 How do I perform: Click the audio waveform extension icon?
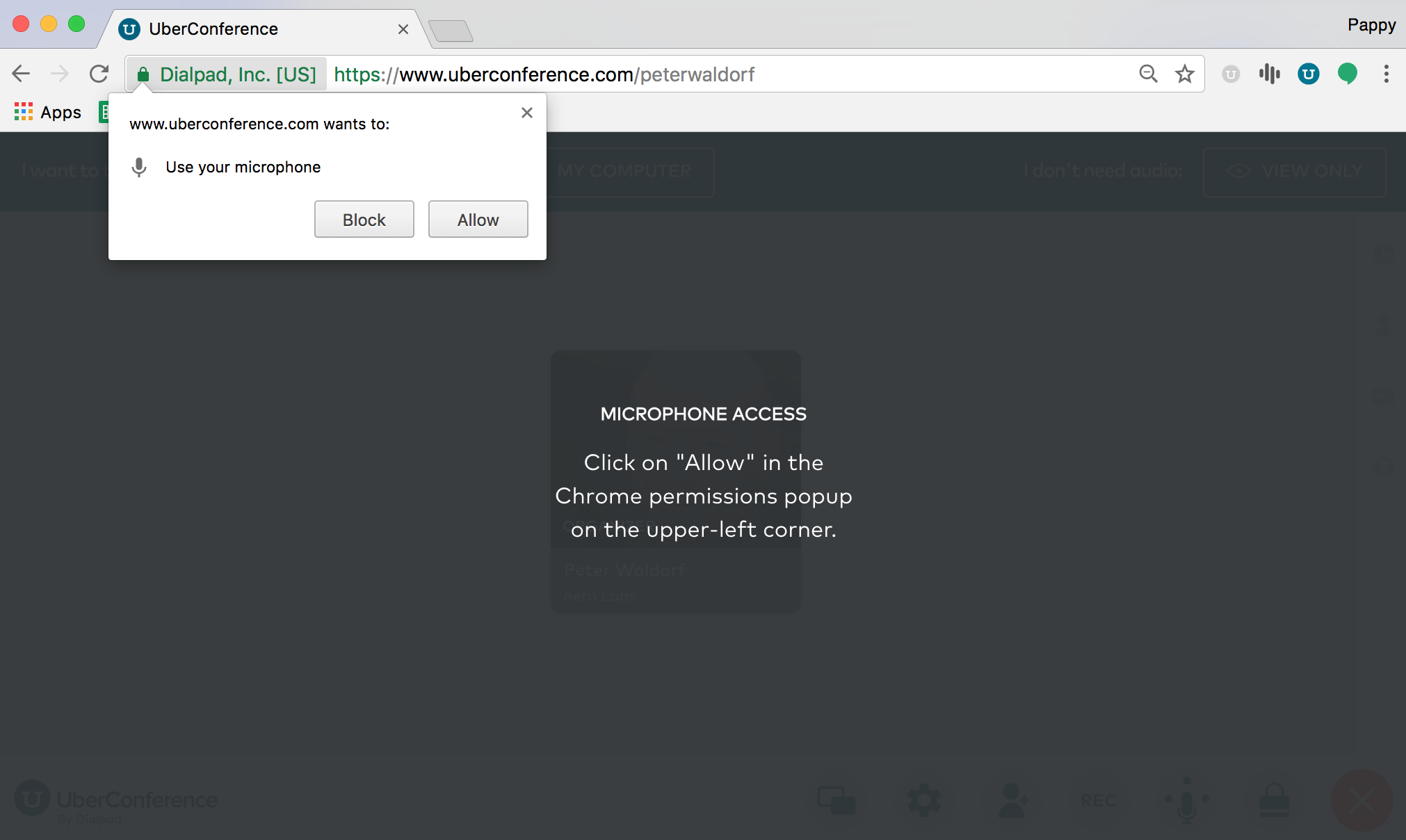(x=1269, y=74)
